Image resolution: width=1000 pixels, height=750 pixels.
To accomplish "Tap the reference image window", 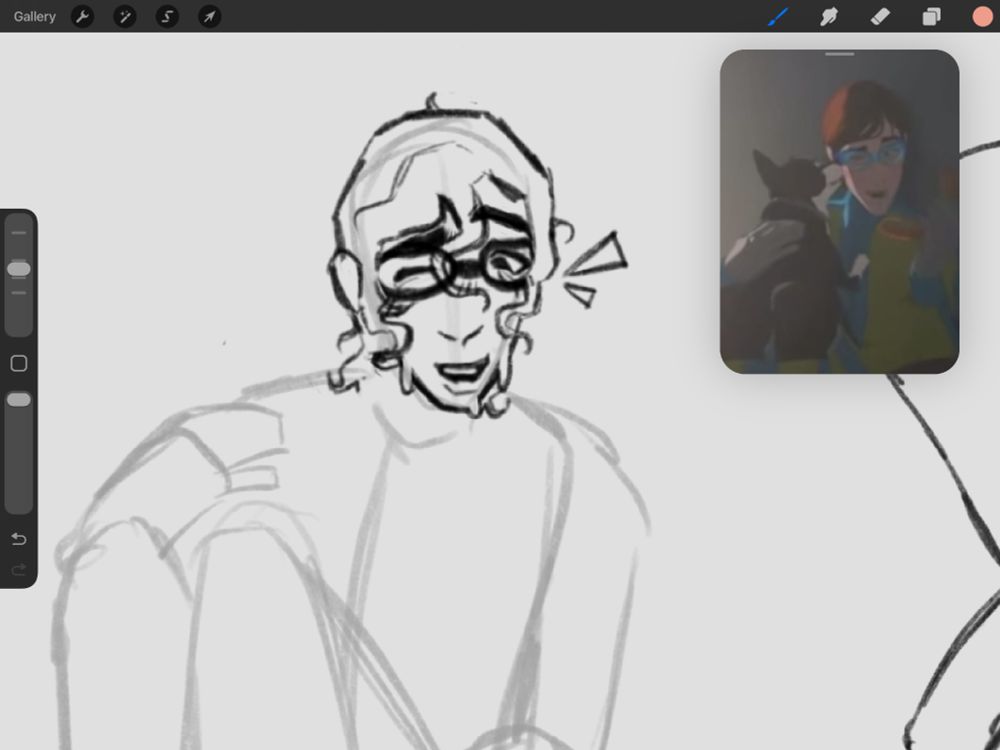I will [839, 212].
